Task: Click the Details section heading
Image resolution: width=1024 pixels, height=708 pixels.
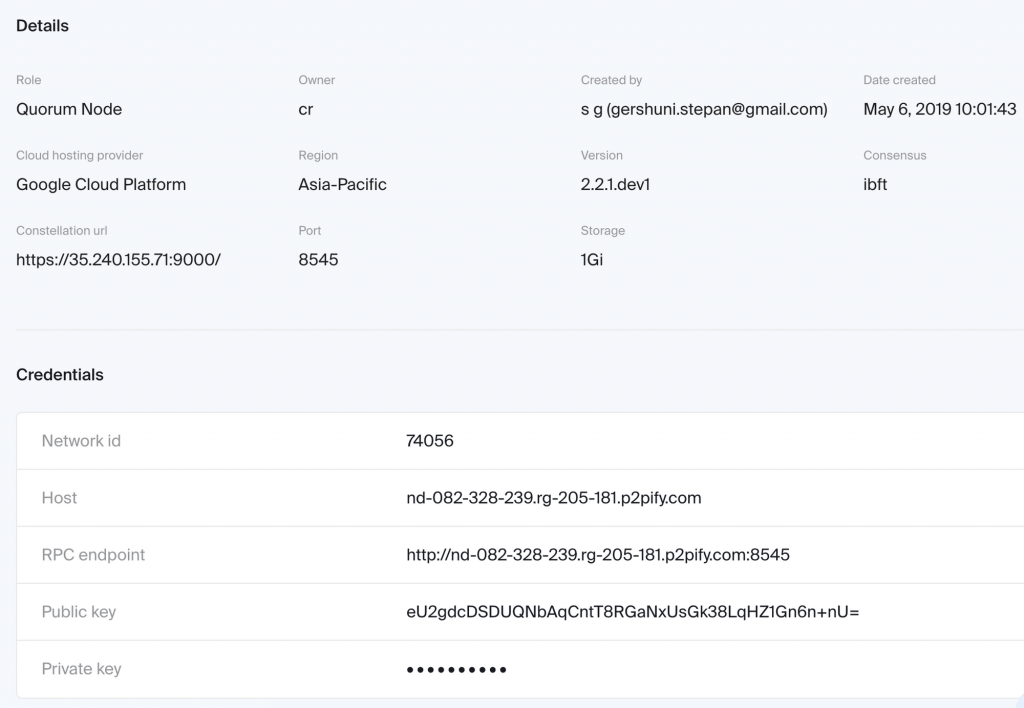Action: (42, 26)
